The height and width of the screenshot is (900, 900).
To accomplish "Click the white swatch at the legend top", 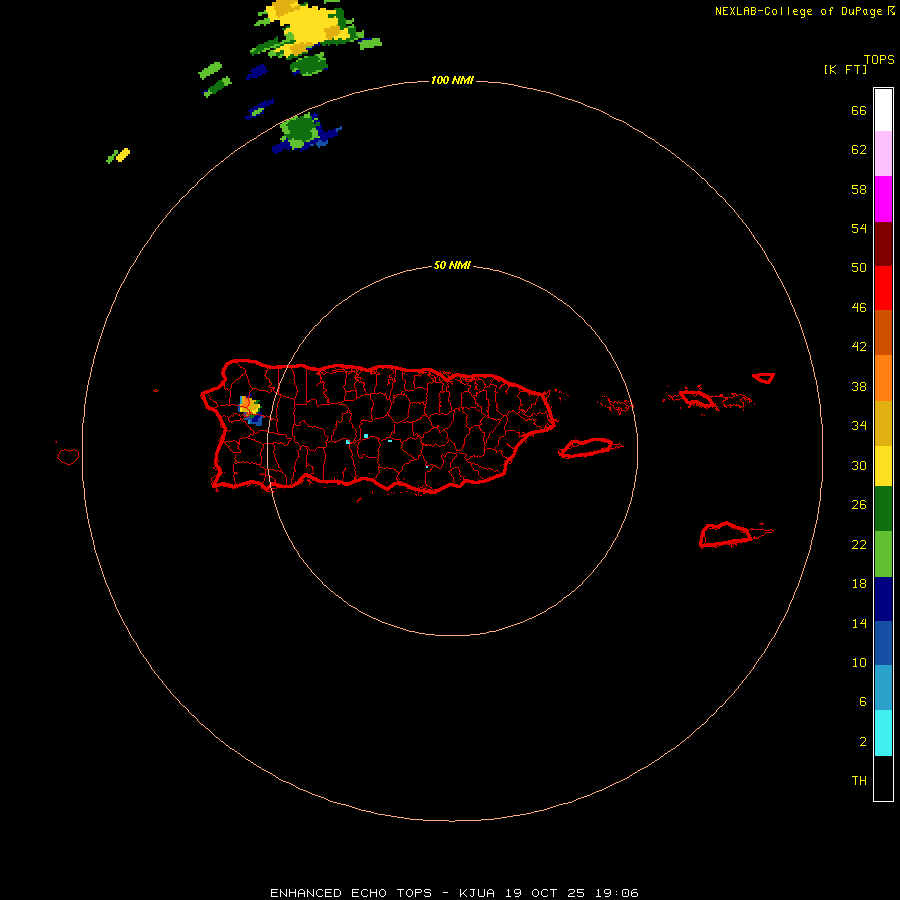I will click(x=883, y=110).
